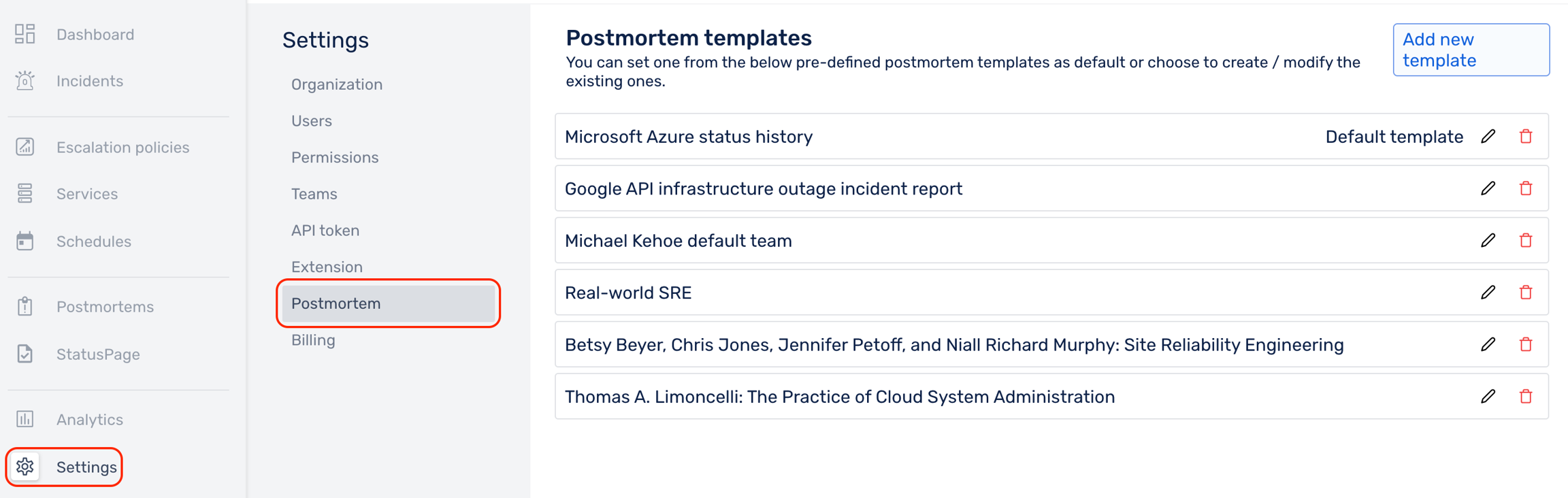Select Postmortem settings tab

[389, 303]
